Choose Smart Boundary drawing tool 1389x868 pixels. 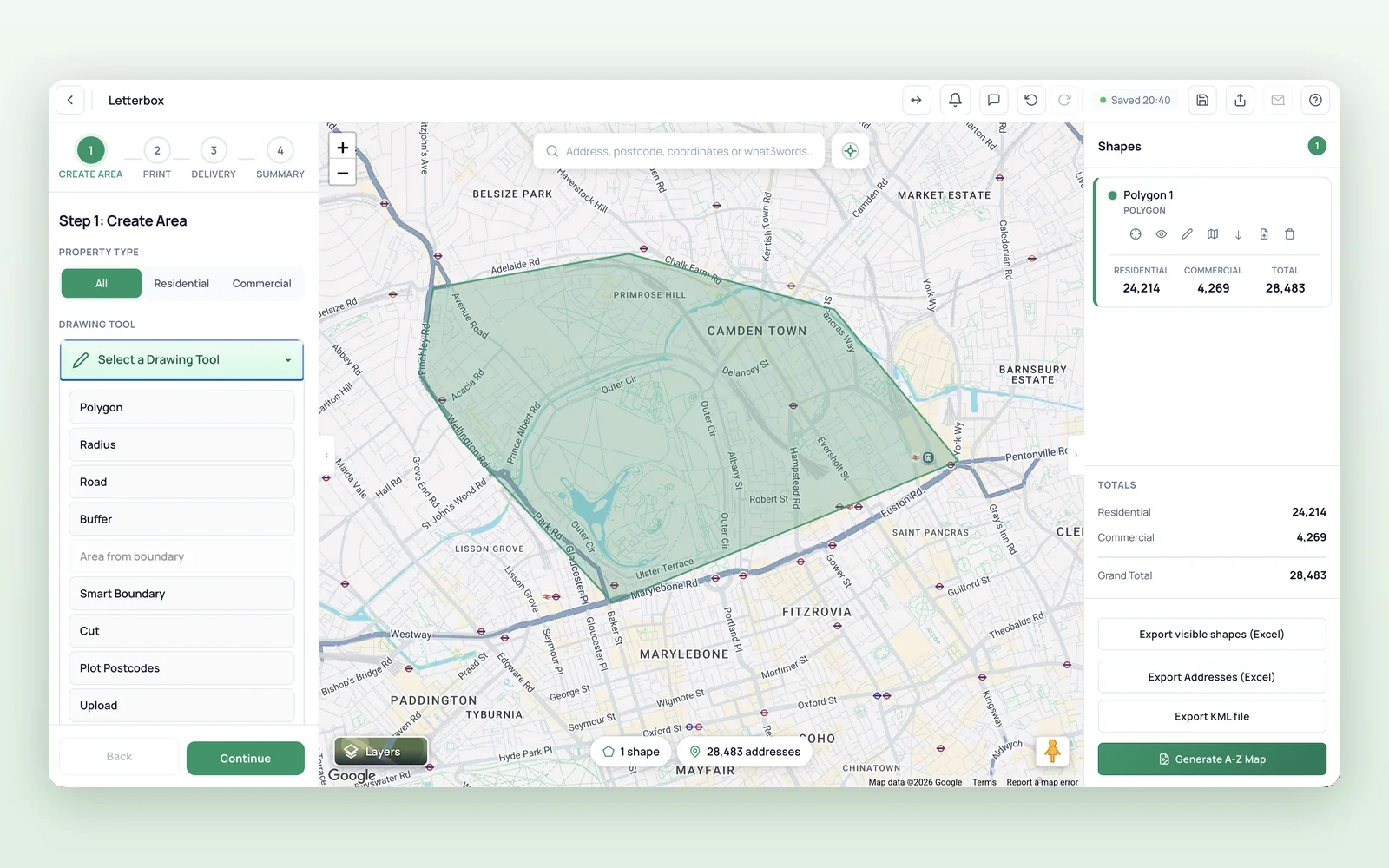click(181, 594)
